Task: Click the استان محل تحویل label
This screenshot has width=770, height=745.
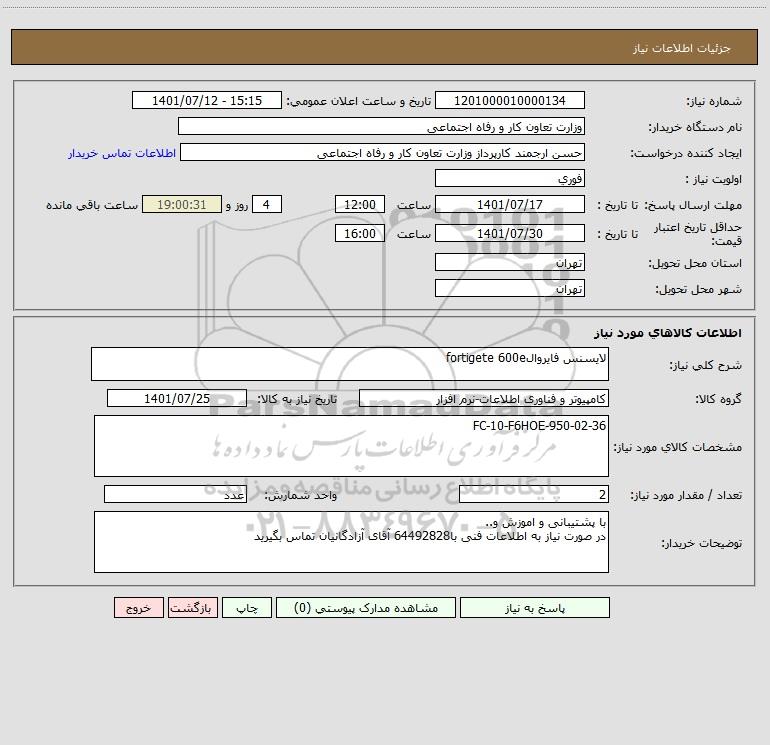Action: (695, 263)
